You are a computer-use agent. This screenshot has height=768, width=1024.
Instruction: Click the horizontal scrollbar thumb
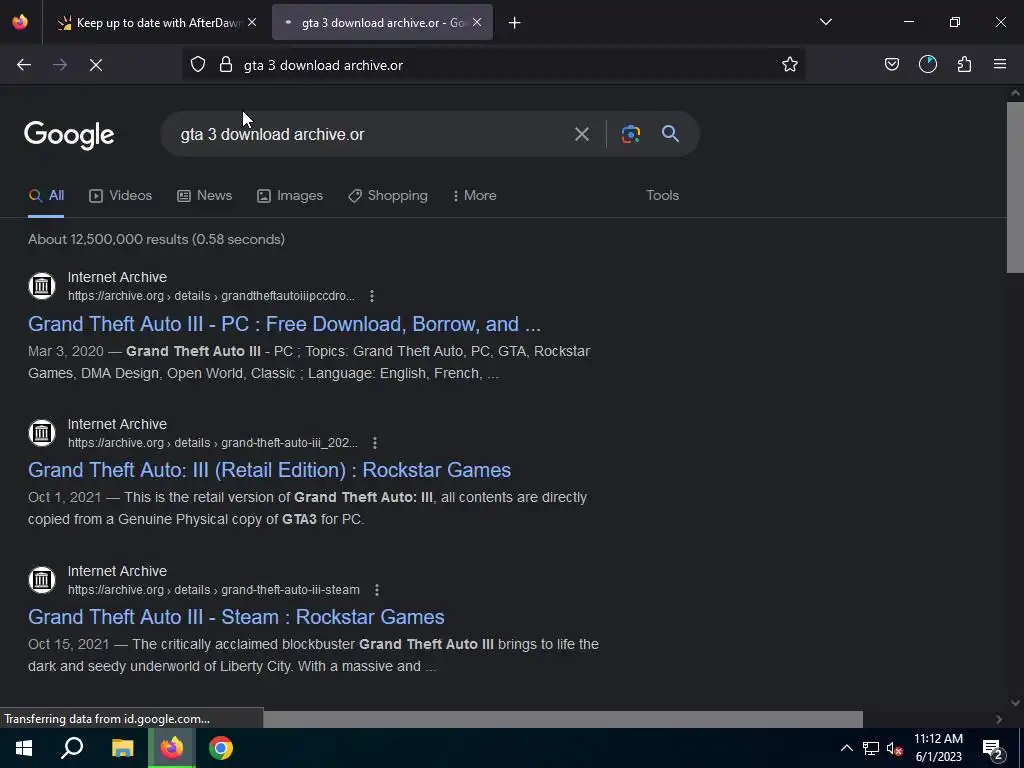(563, 719)
